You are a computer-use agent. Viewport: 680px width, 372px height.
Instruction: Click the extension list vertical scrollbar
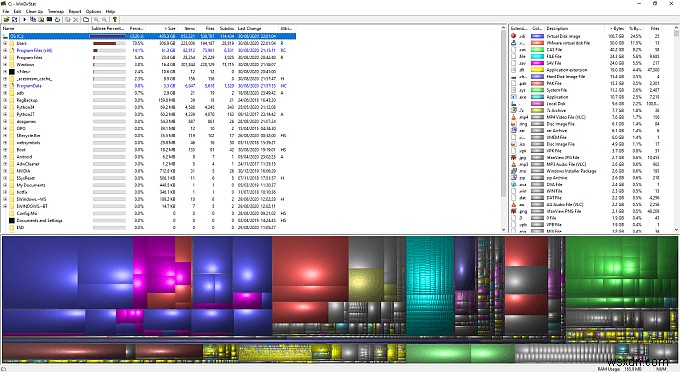coord(676,129)
